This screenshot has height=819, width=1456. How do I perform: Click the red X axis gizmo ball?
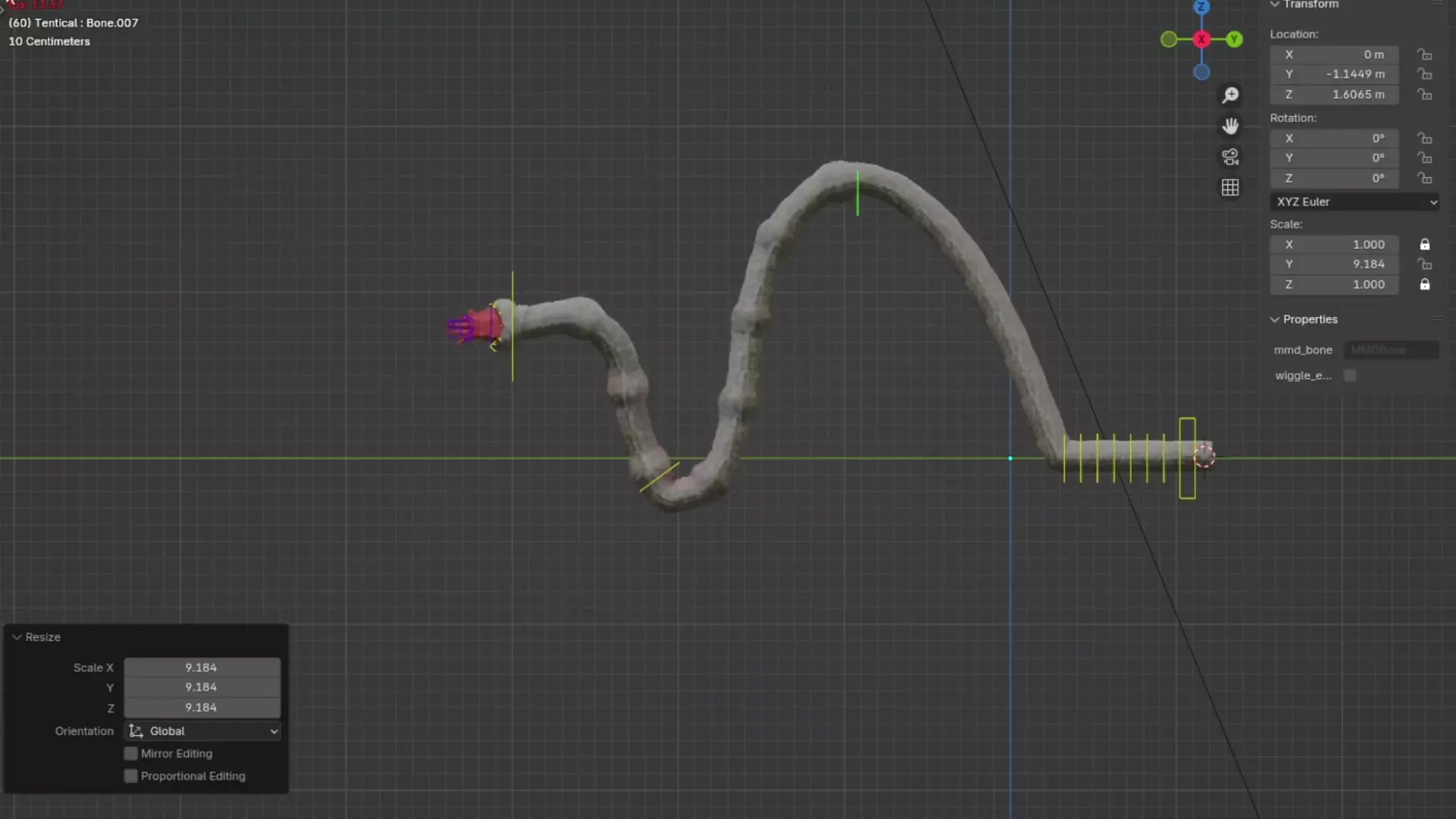(1201, 39)
